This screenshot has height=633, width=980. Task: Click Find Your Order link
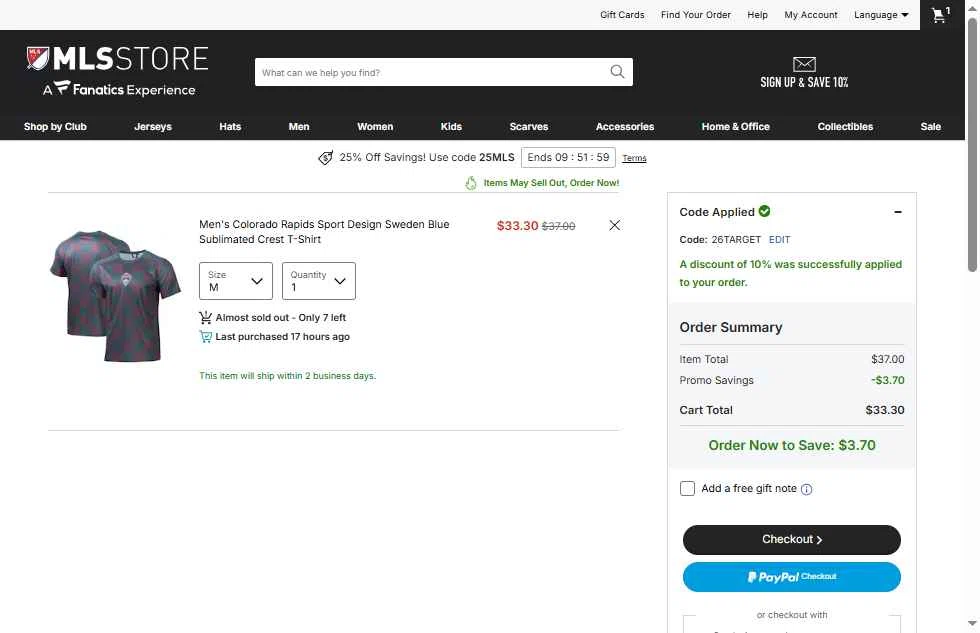(696, 15)
